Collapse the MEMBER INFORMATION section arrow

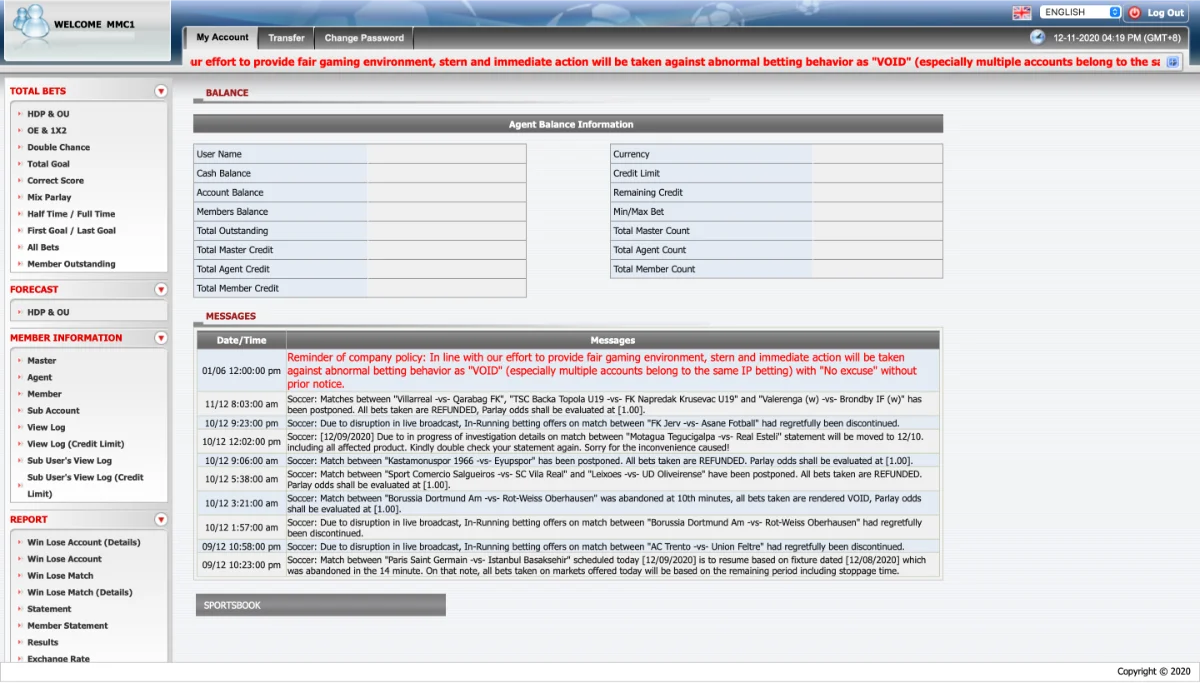[x=160, y=338]
